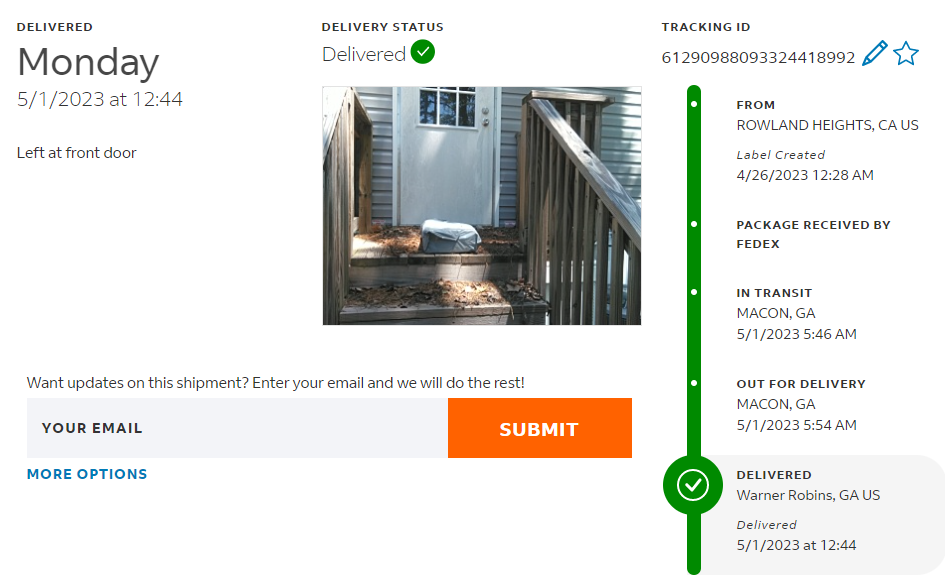Image resolution: width=945 pixels, height=581 pixels.
Task: Click the Left at front door note
Action: (x=77, y=153)
